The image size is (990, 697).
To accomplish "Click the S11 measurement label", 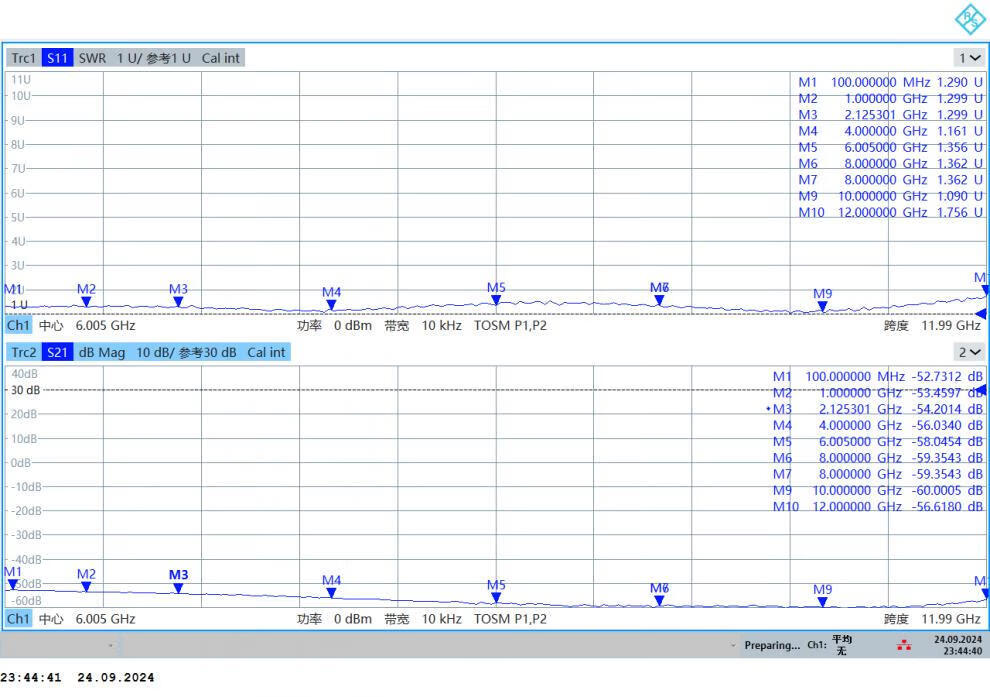I will [57, 58].
